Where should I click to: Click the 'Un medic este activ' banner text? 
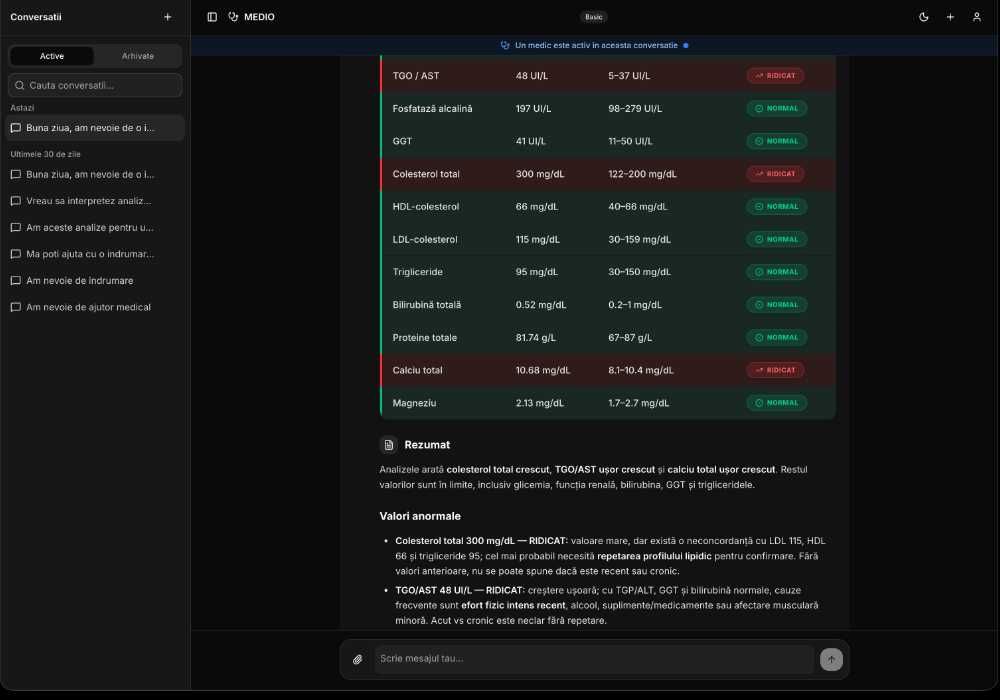[596, 45]
